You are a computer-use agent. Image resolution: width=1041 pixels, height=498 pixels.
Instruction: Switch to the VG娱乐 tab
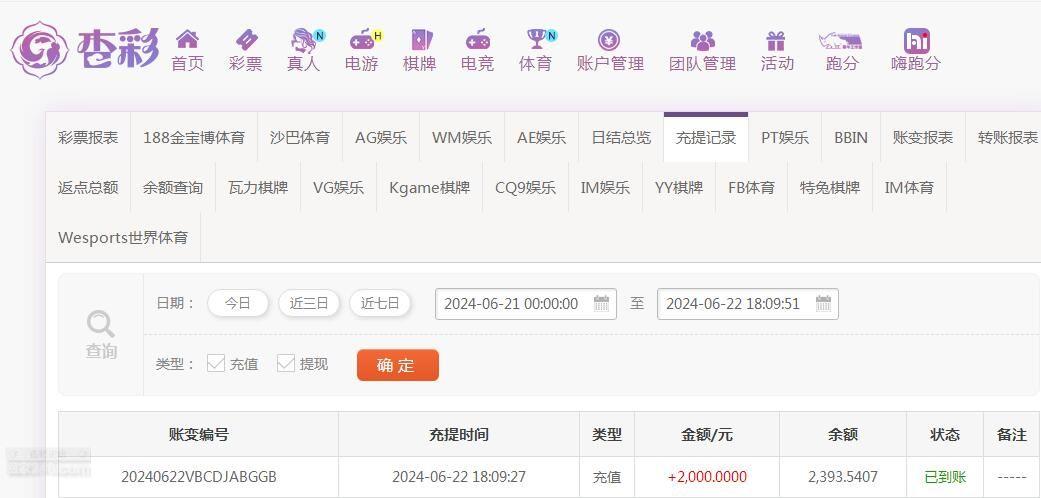(x=339, y=188)
